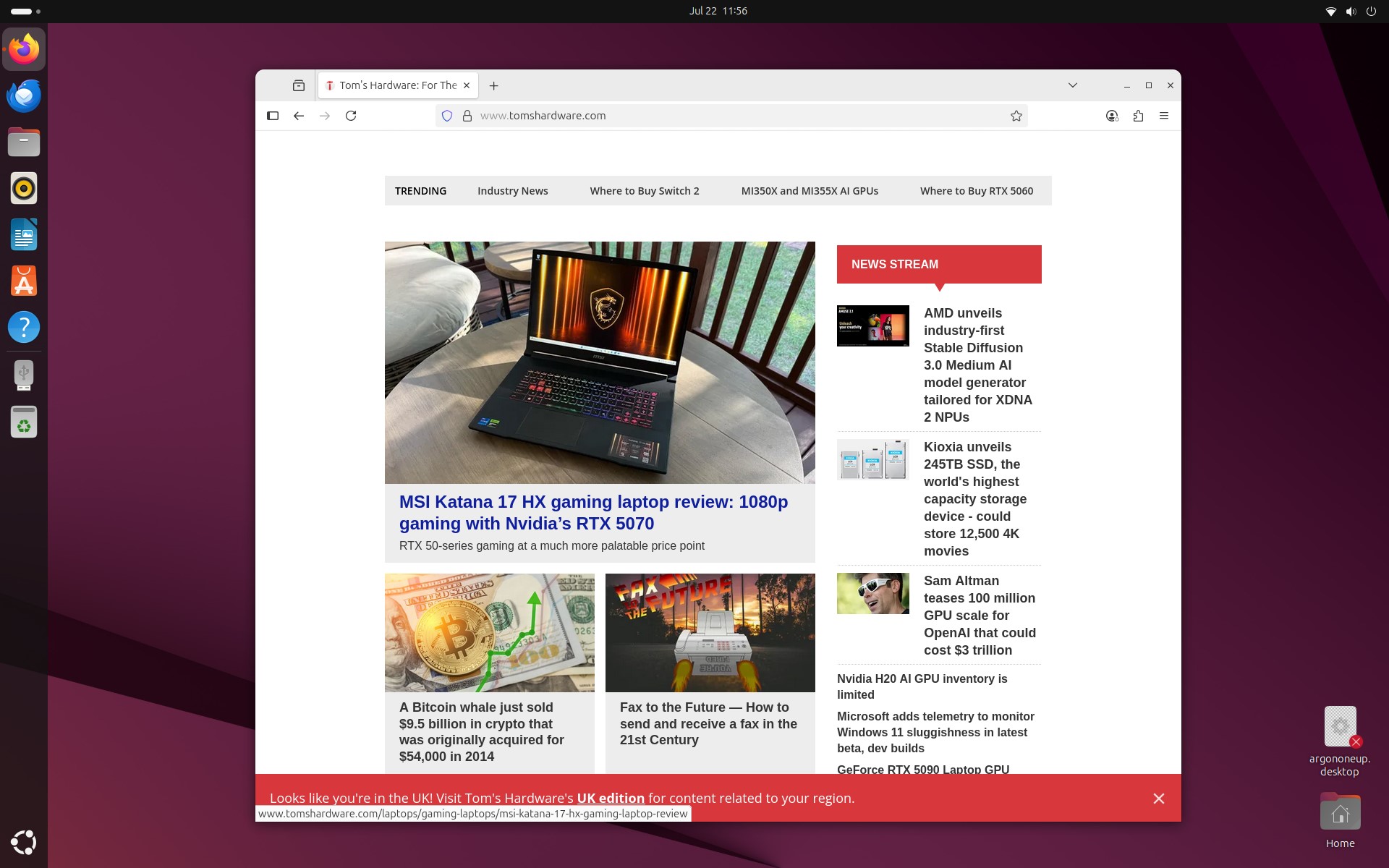
Task: Open Where to Buy Switch 2
Action: 645,191
